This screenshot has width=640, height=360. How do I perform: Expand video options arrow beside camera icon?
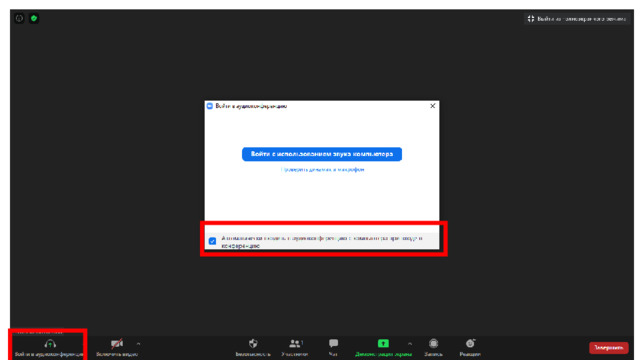(x=138, y=344)
